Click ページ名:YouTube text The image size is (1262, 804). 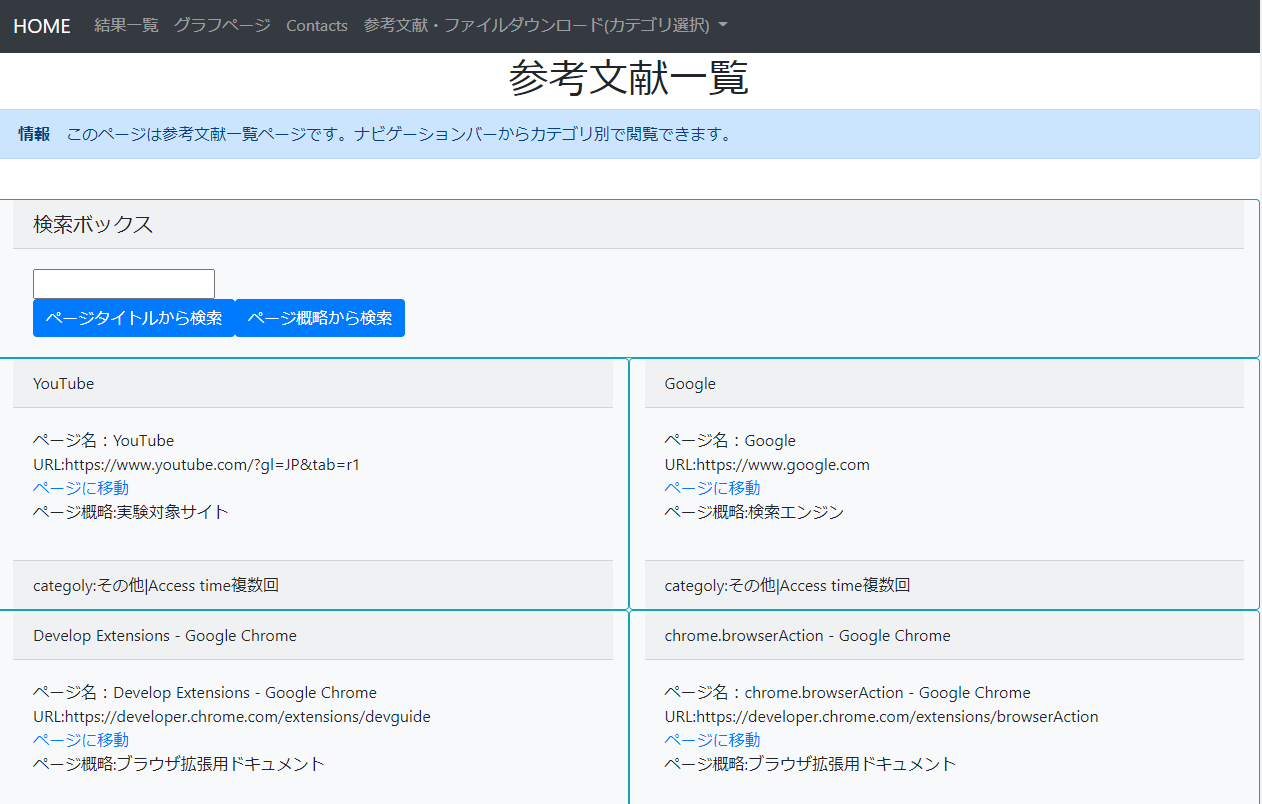pos(103,440)
